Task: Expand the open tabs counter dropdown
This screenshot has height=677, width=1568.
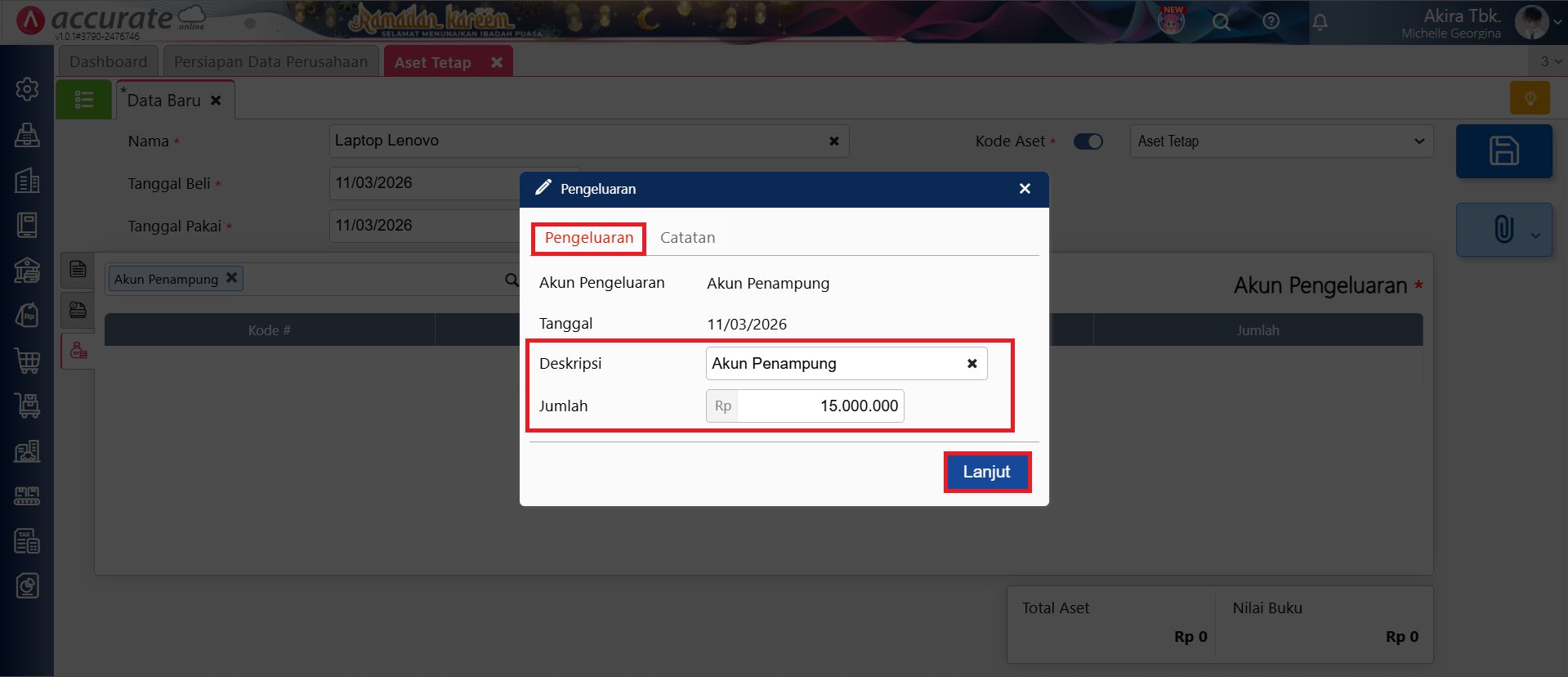Action: click(x=1550, y=61)
